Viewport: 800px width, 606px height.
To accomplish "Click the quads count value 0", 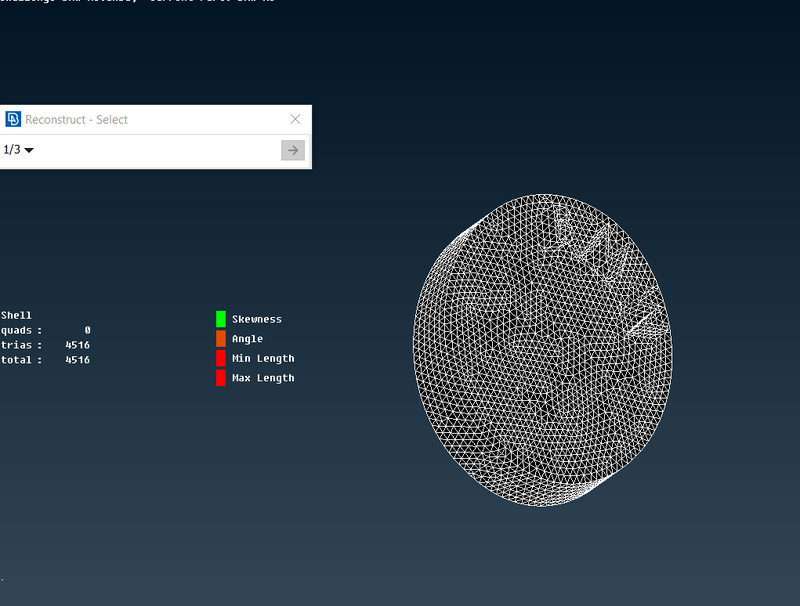I will (88, 330).
